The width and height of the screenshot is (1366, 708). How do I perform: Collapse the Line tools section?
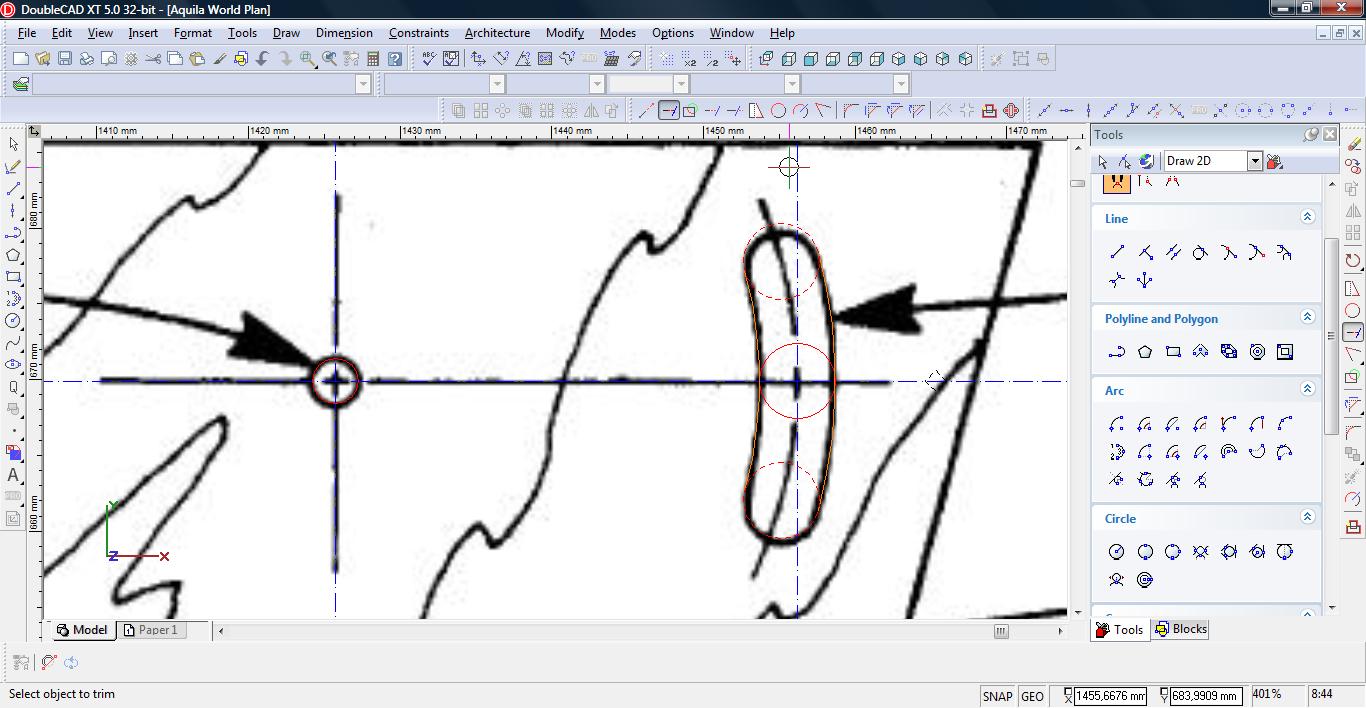click(1306, 217)
